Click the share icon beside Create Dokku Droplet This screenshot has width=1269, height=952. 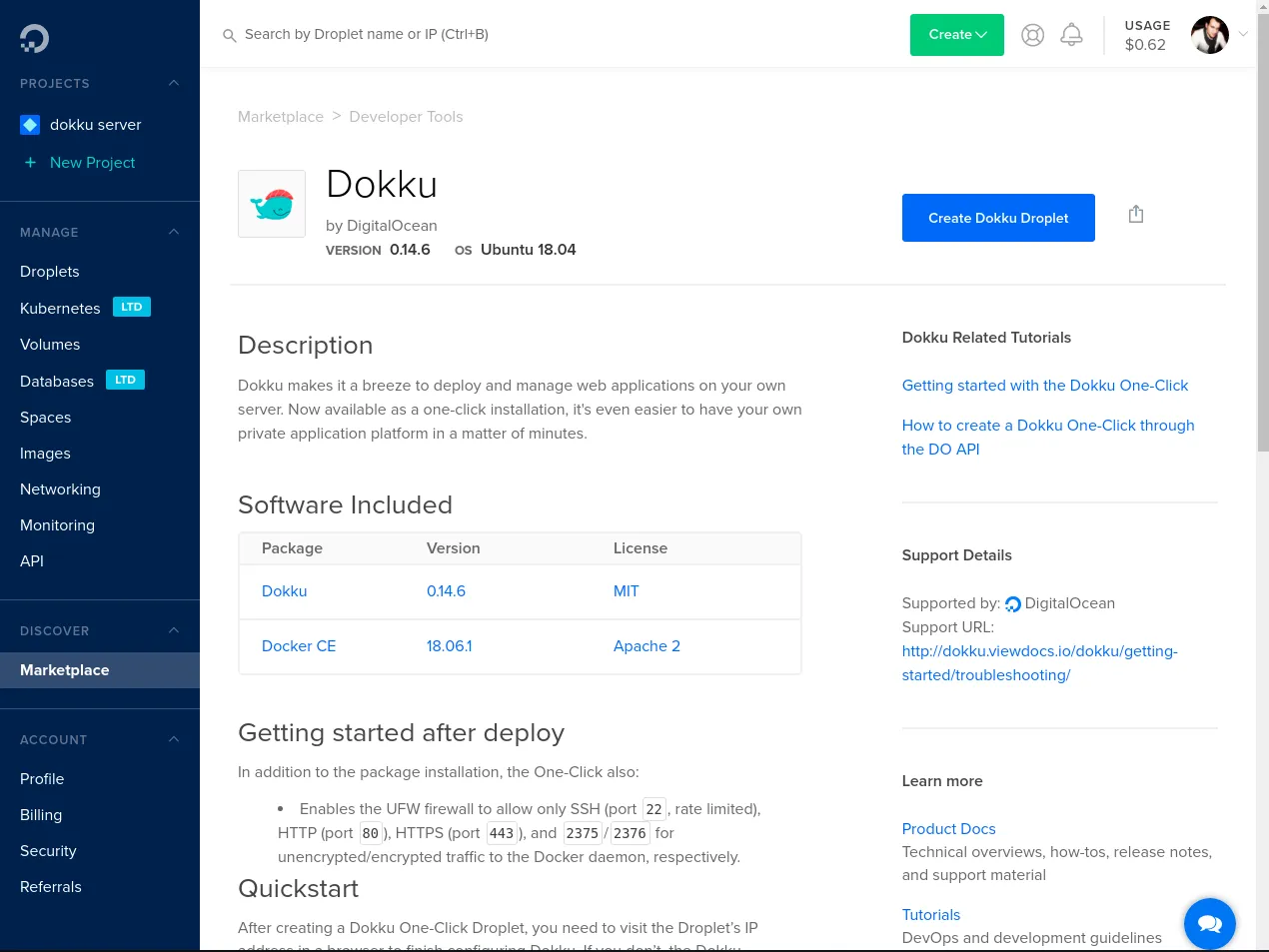[x=1135, y=214]
